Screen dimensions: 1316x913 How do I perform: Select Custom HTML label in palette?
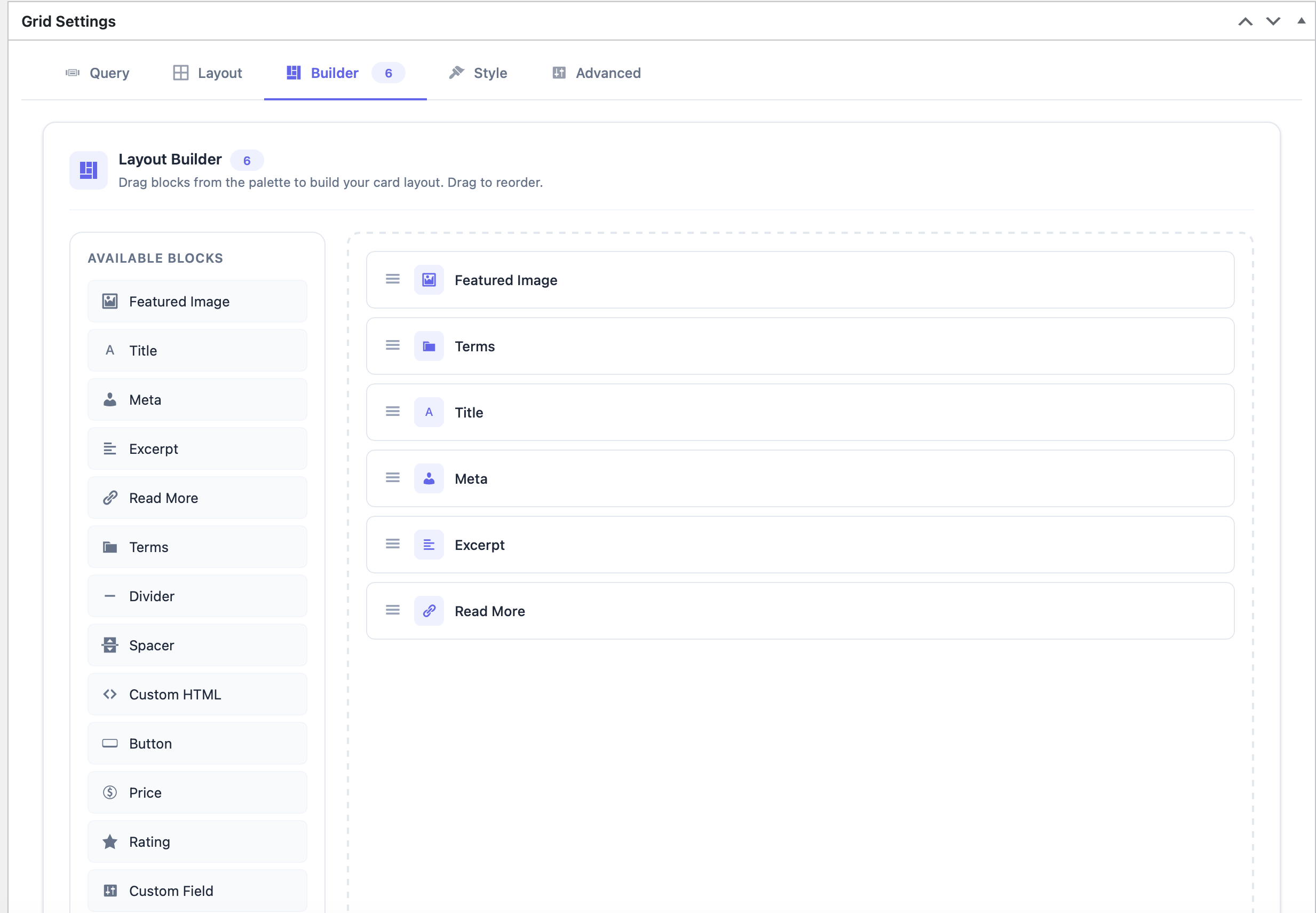tap(175, 695)
